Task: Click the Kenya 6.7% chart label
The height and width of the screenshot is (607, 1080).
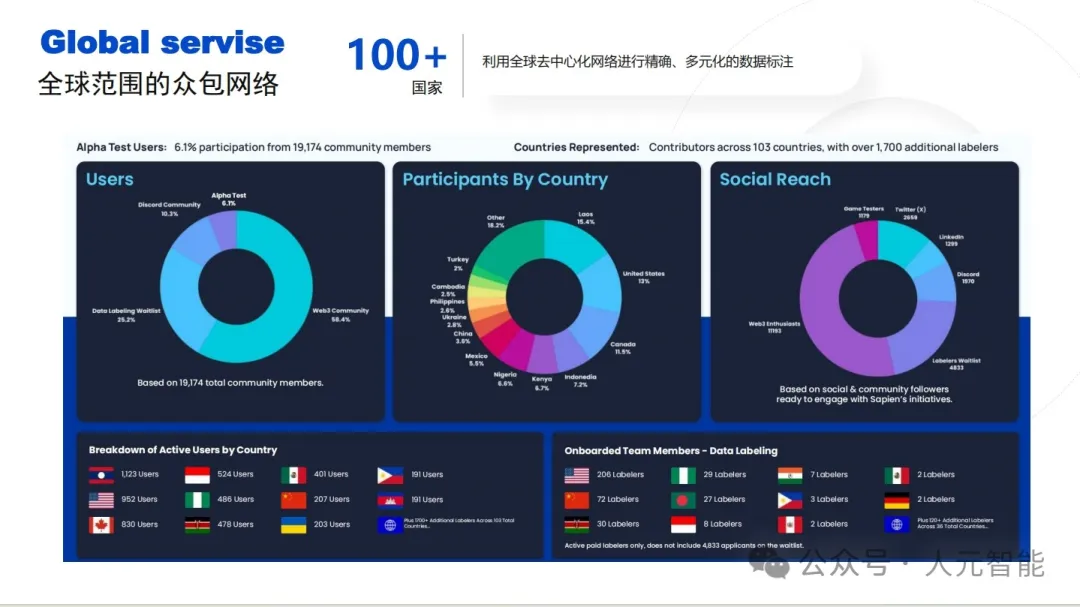Action: (542, 383)
